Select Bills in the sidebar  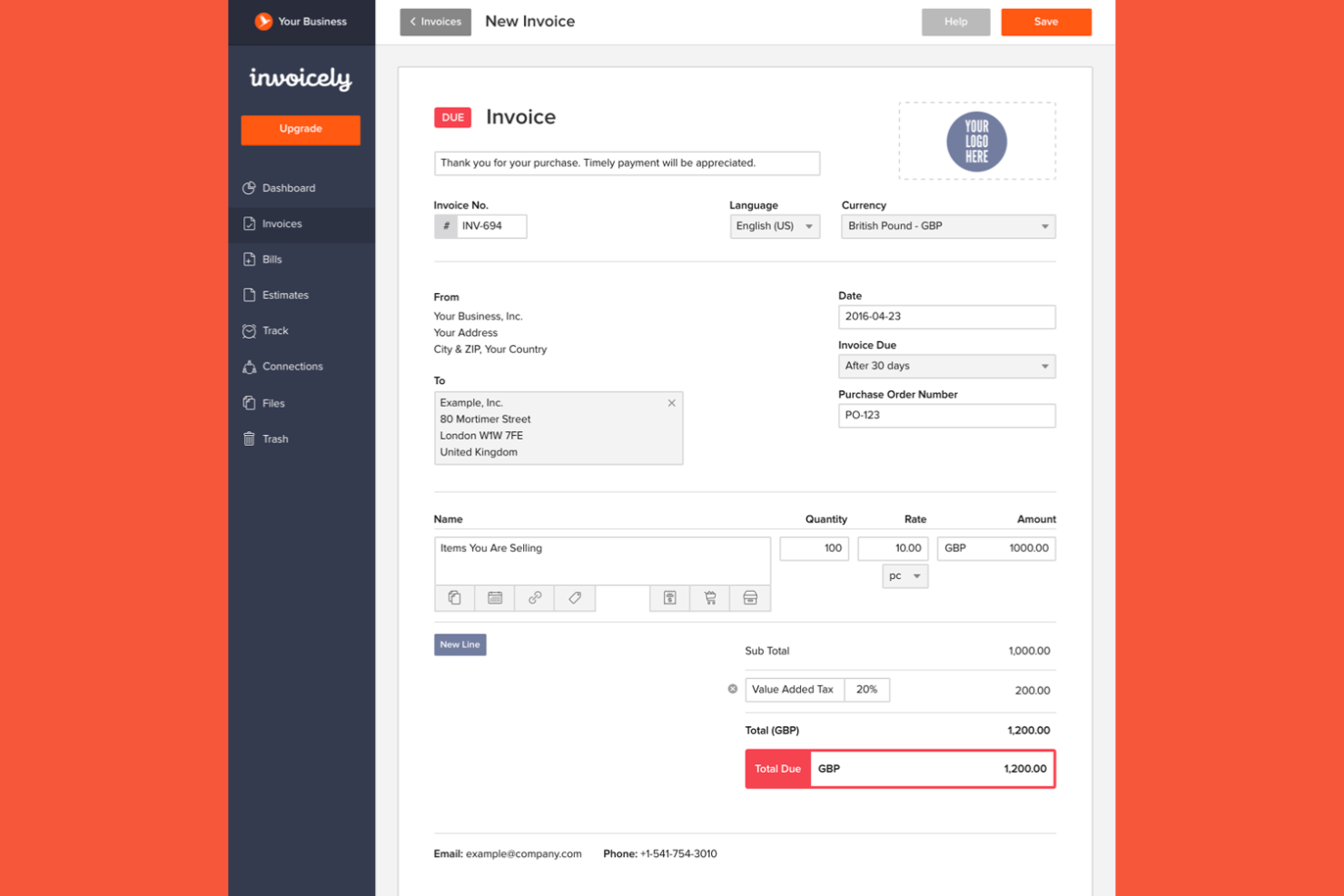[x=271, y=260]
